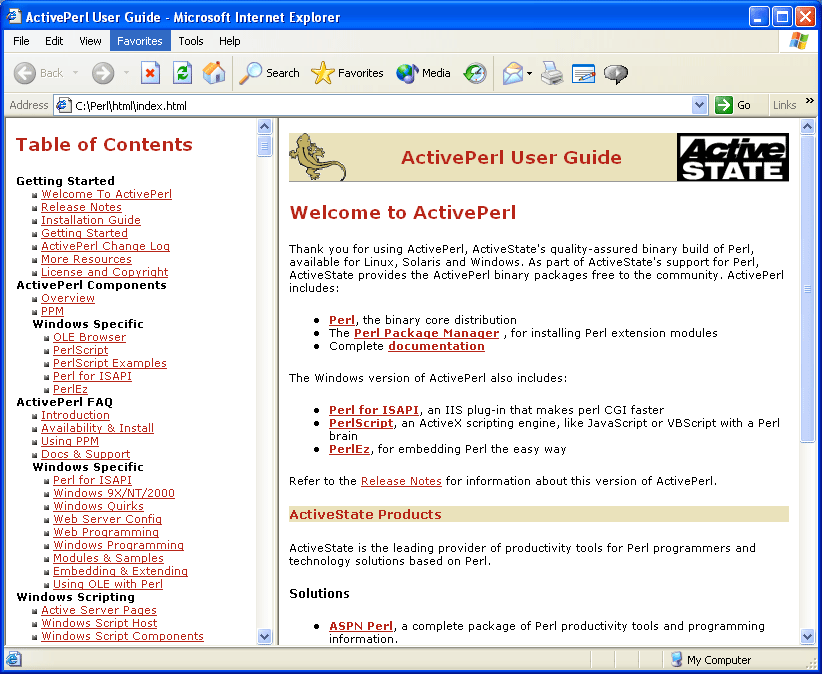Click the gecko lizard image

[318, 157]
